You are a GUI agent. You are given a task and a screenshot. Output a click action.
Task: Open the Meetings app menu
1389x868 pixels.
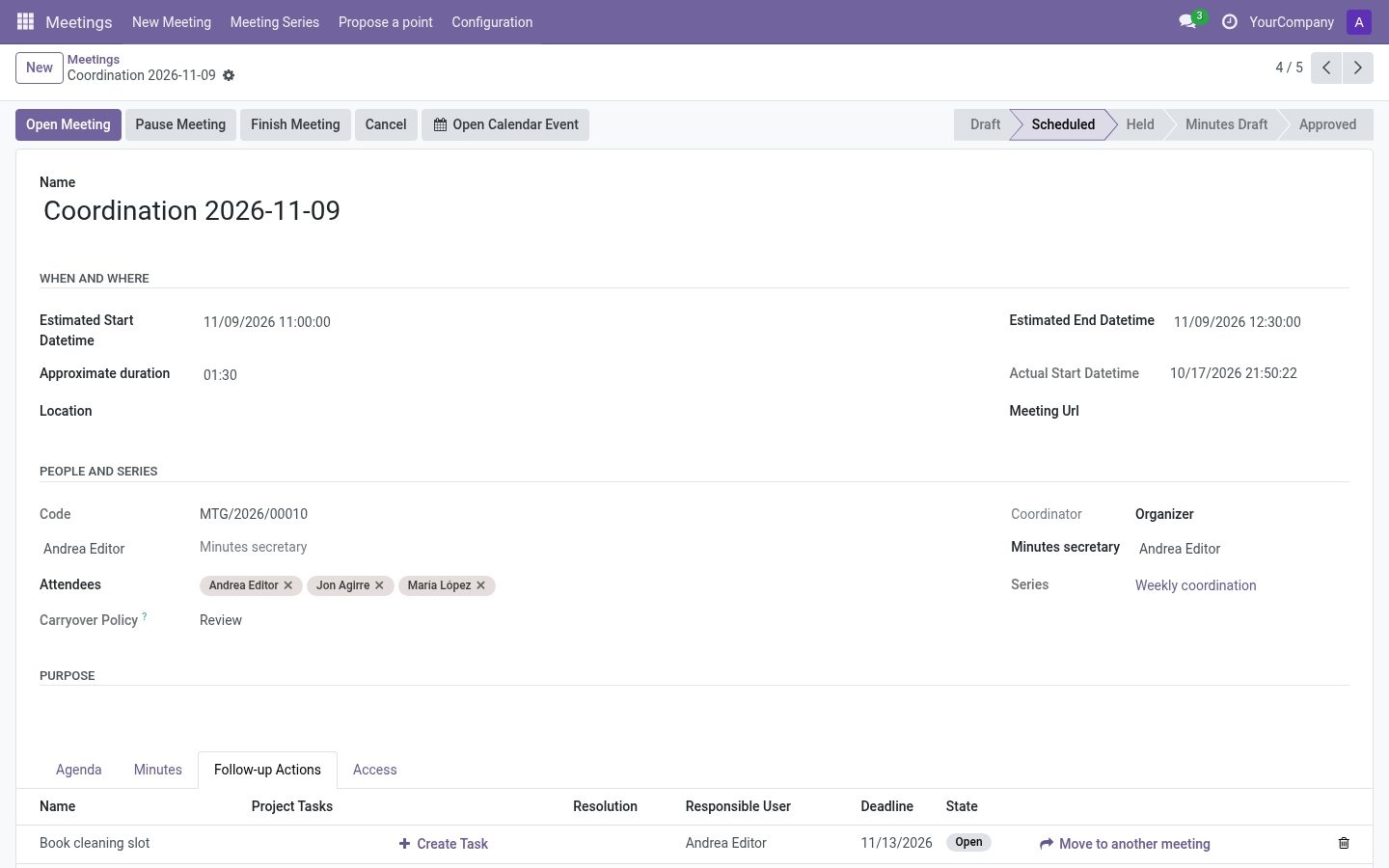coord(79,22)
